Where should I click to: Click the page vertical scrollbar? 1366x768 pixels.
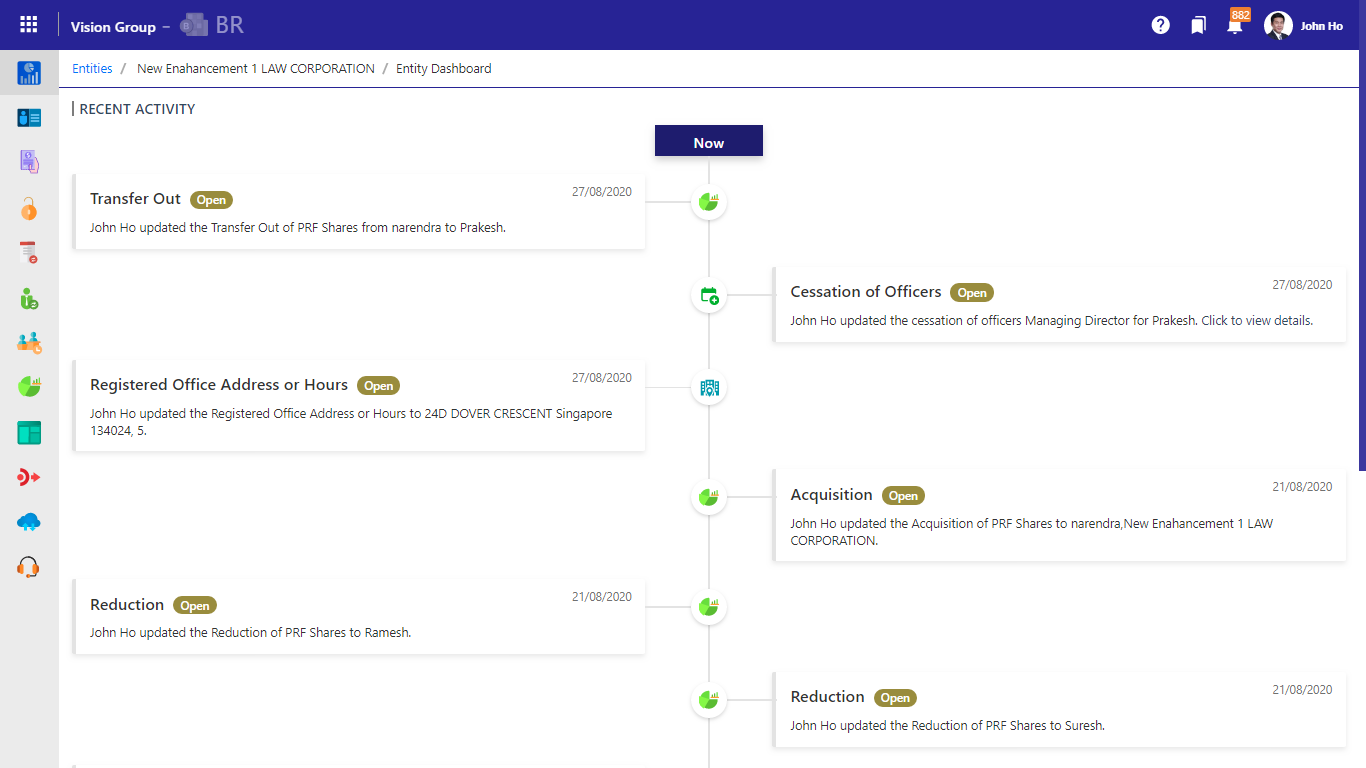[x=1362, y=260]
